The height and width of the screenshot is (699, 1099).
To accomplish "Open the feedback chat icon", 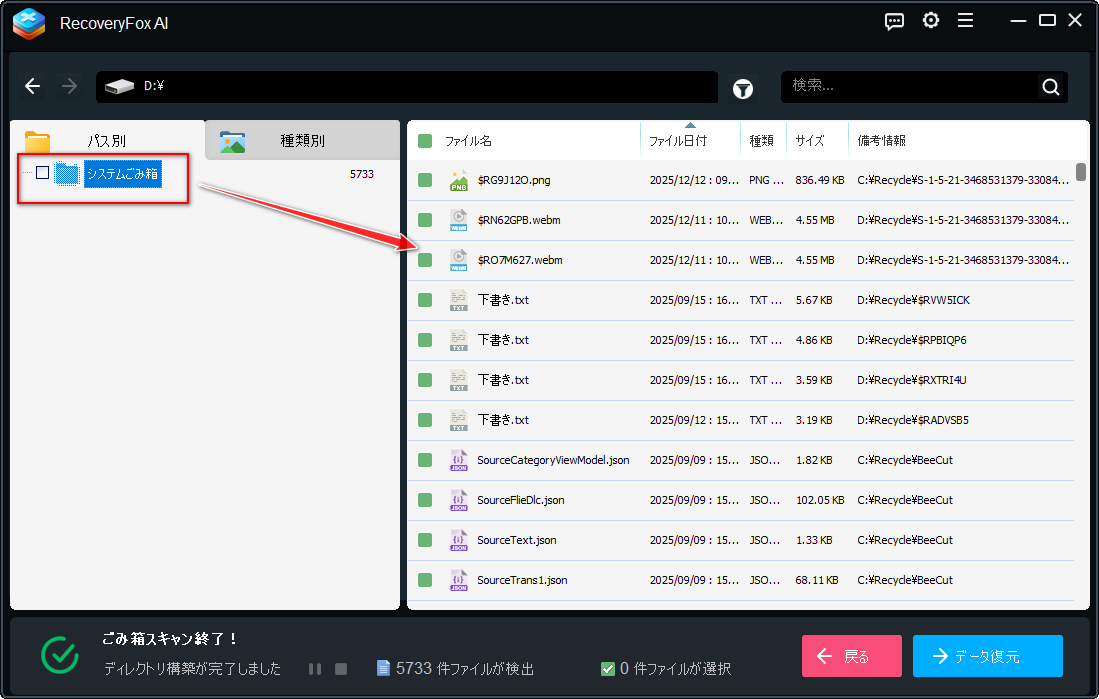I will tap(895, 21).
